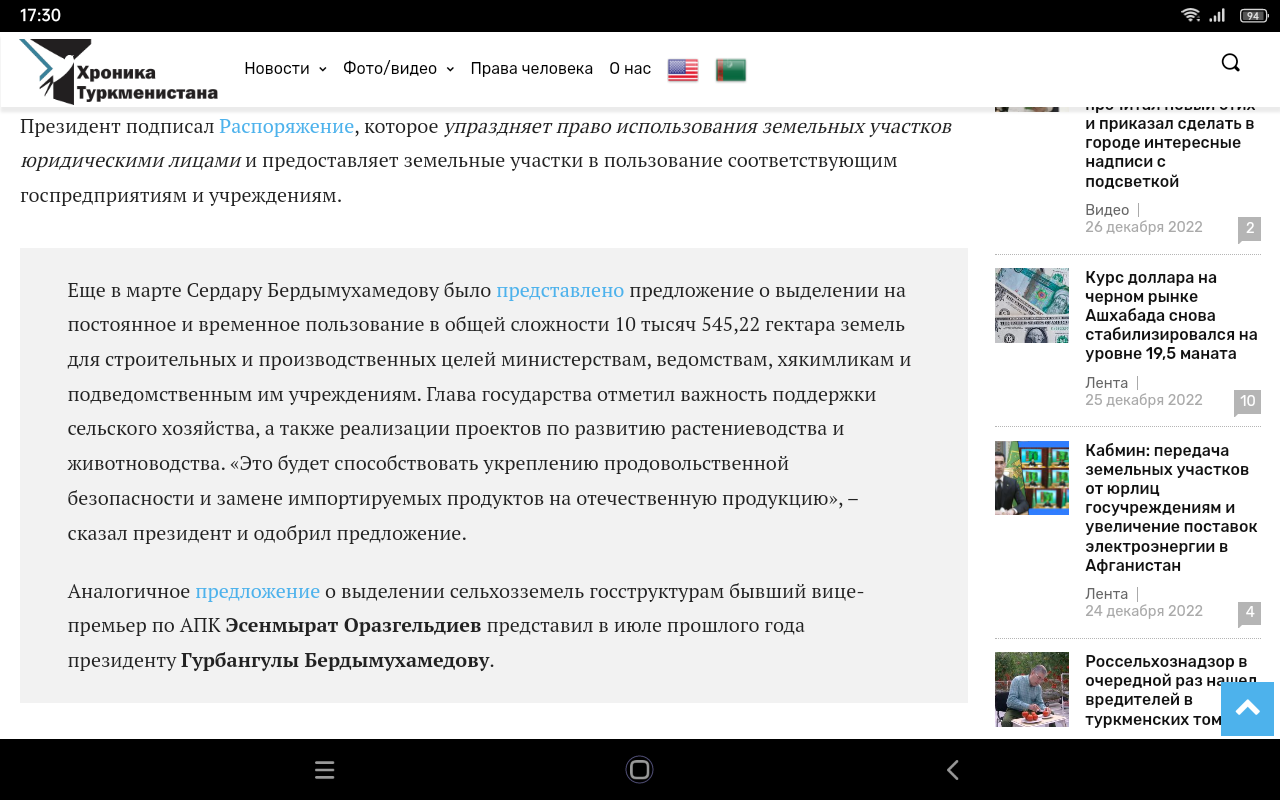This screenshot has width=1280, height=800.
Task: Select the Видео category label
Action: [1107, 210]
